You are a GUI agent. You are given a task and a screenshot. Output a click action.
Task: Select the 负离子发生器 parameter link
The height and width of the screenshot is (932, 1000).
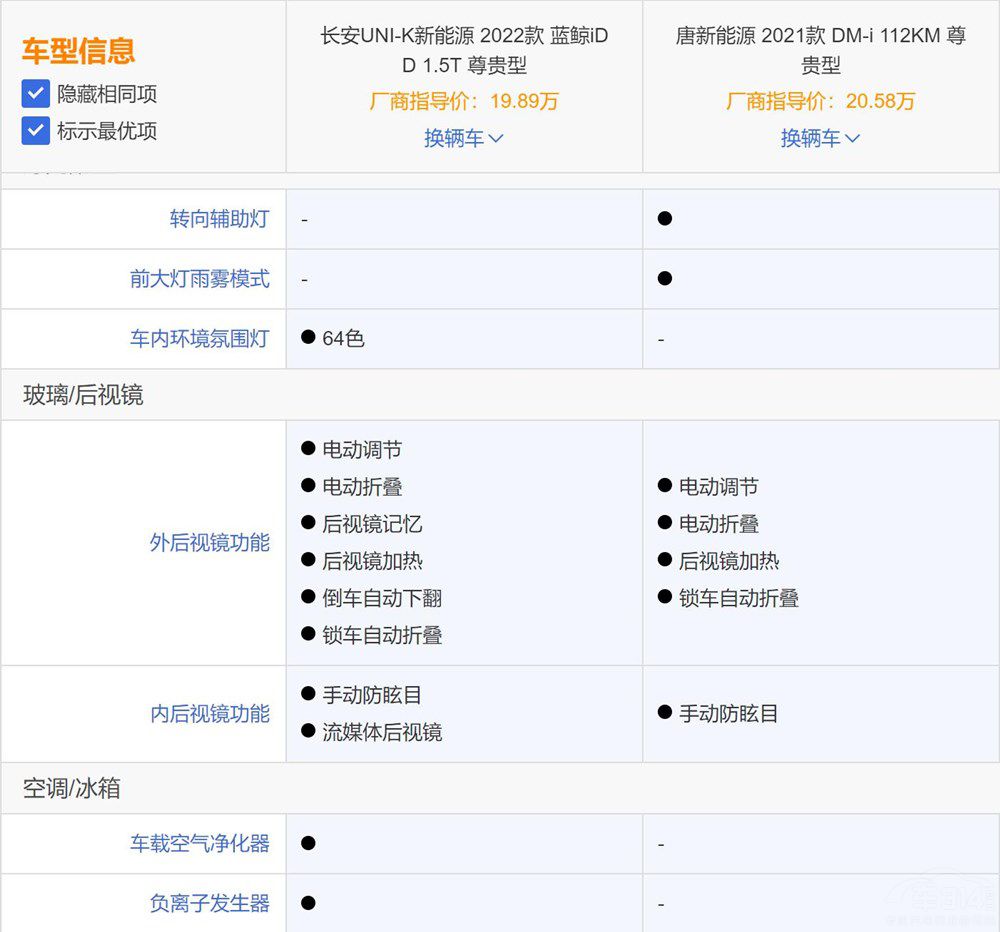tap(209, 904)
